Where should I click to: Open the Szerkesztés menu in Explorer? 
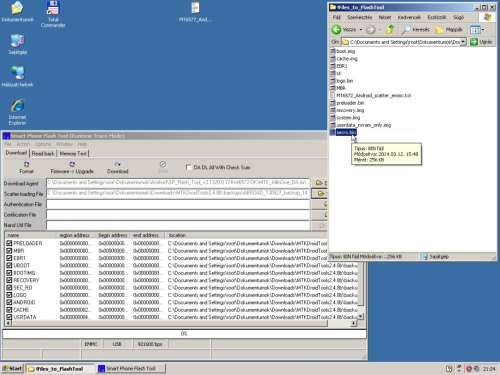click(360, 17)
